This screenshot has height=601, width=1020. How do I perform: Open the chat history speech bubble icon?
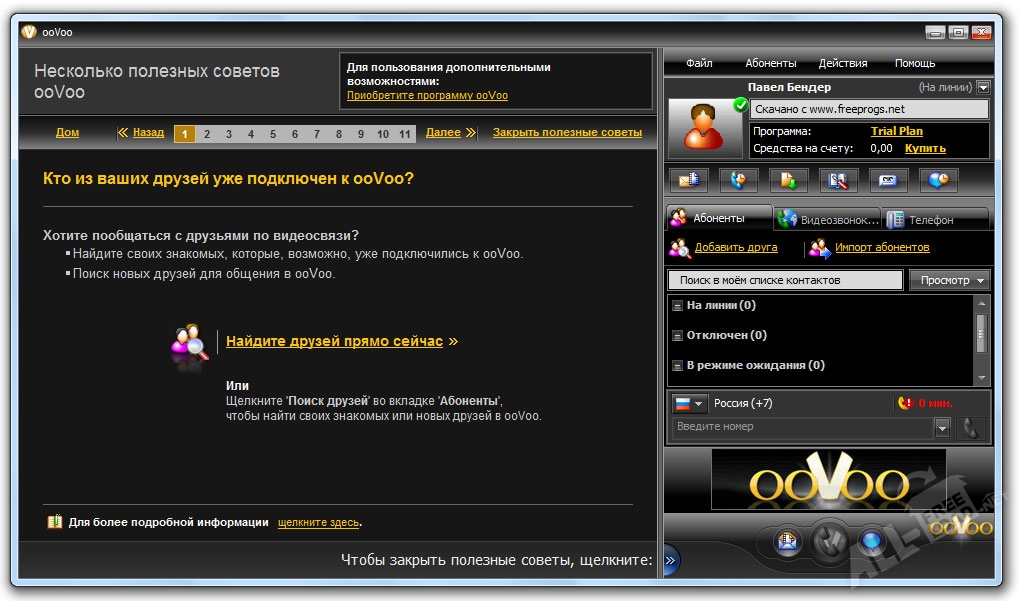pos(938,180)
